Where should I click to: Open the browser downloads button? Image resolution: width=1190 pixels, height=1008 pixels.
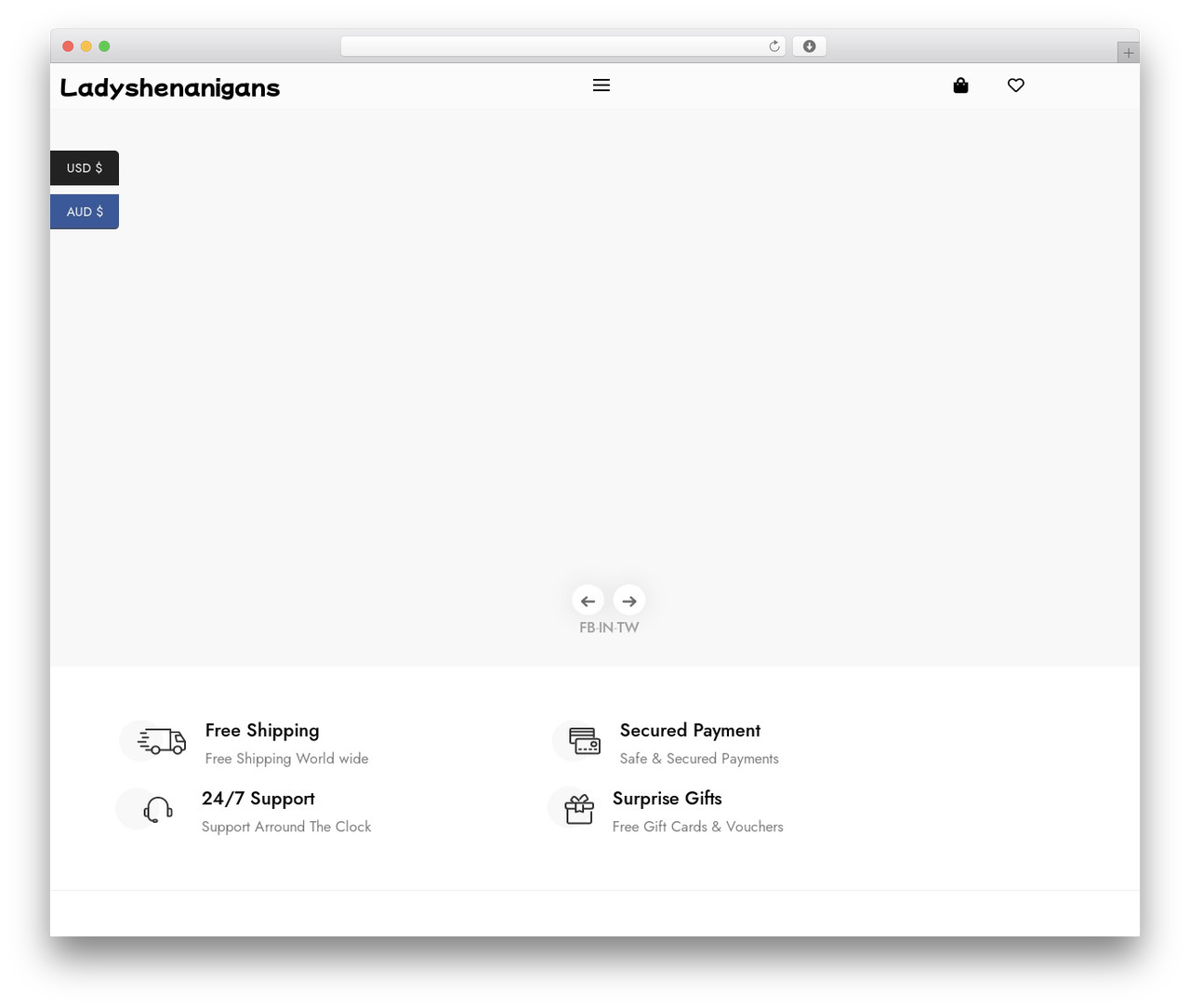pos(809,46)
